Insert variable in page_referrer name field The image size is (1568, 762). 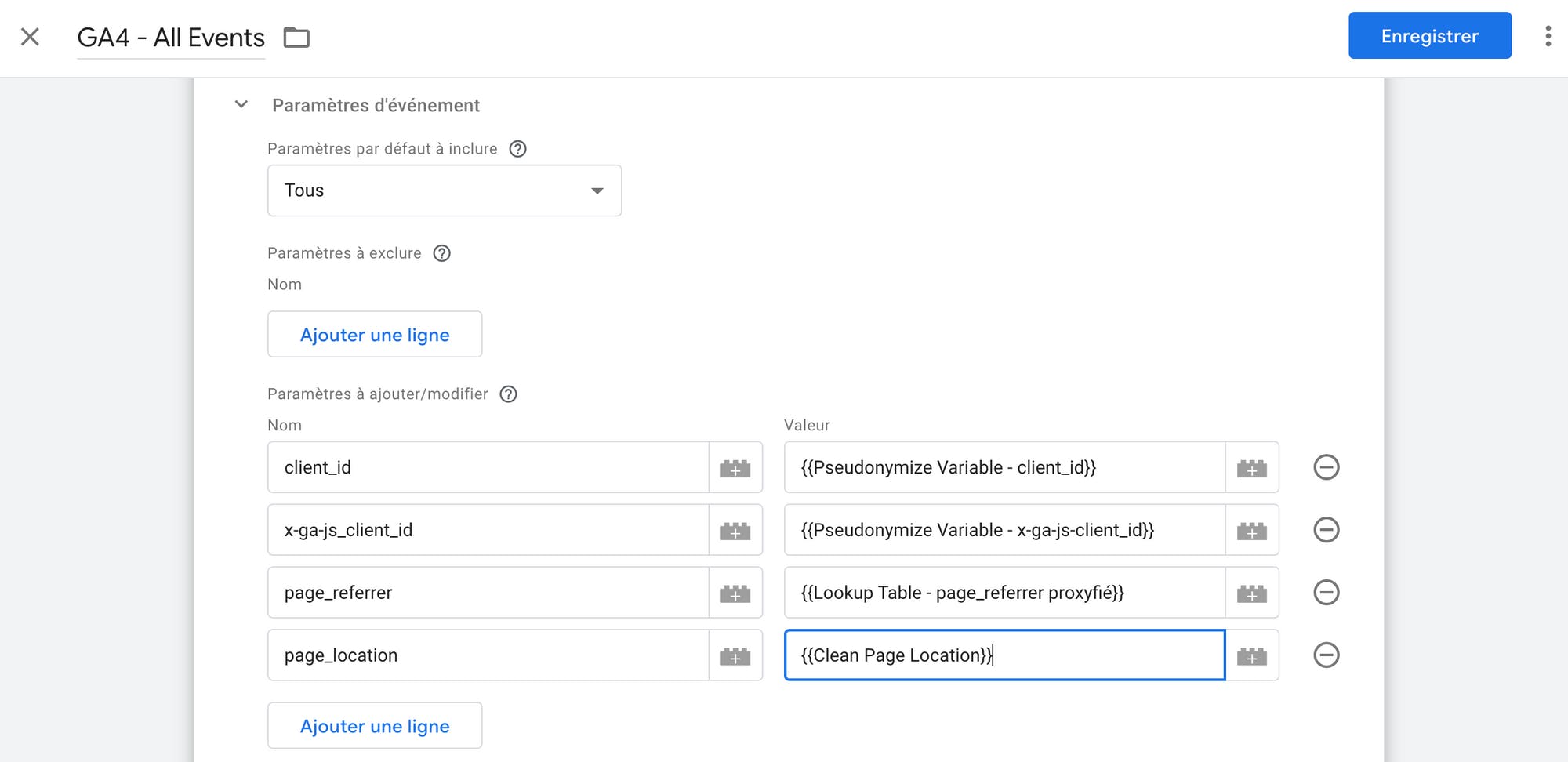click(x=735, y=593)
